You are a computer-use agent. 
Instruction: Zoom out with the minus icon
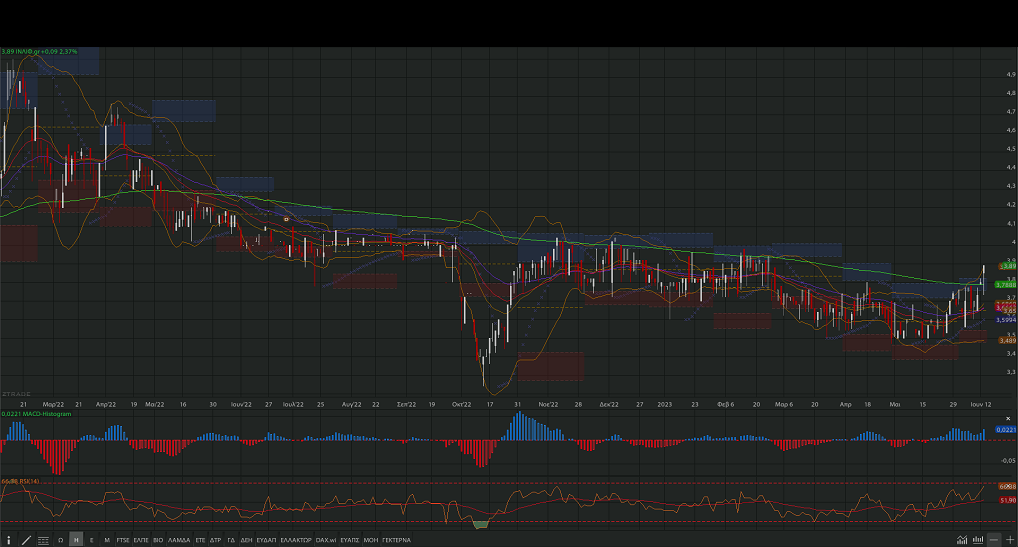[994, 540]
